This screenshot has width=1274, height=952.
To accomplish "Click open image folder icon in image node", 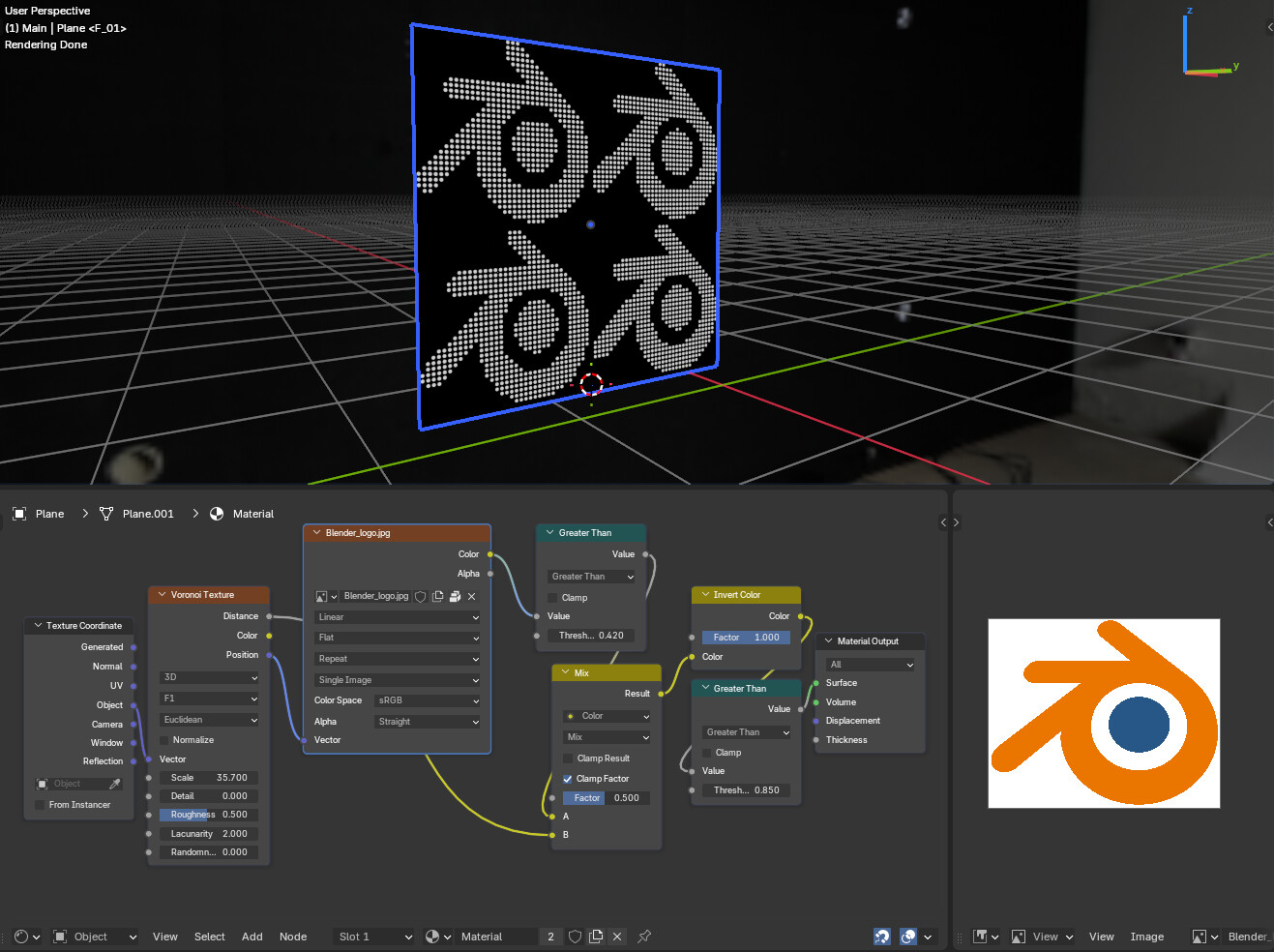I will coord(455,597).
